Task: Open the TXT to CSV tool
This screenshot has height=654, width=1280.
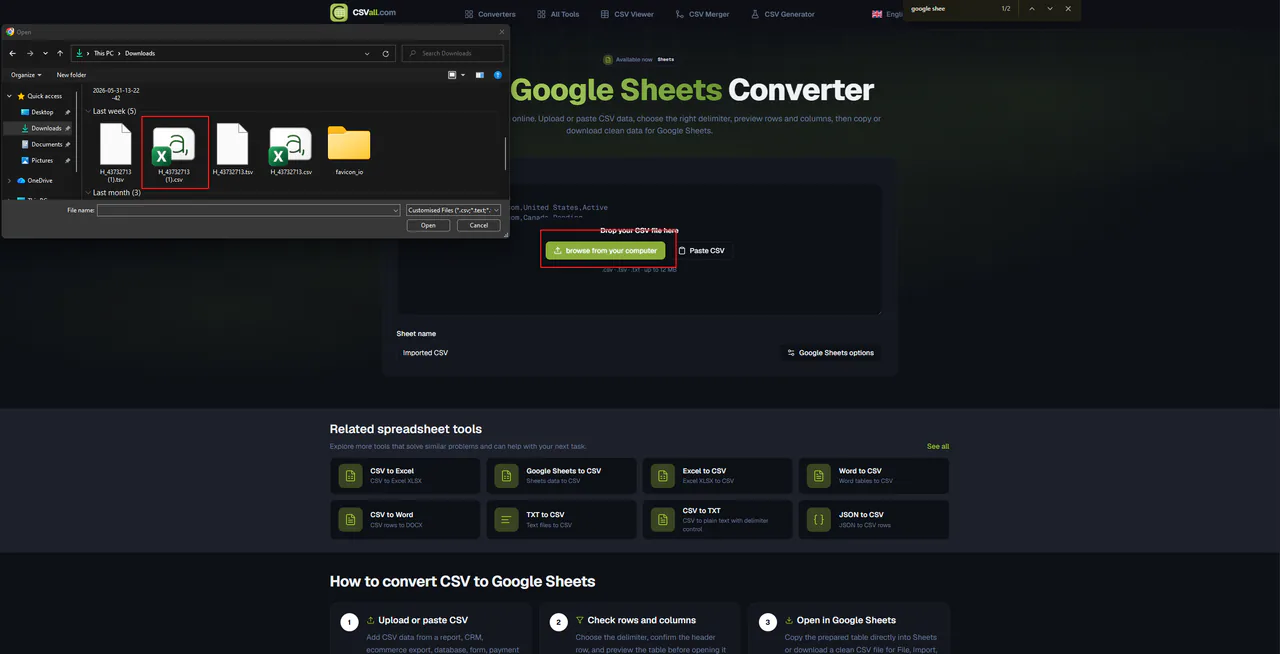Action: pos(561,520)
